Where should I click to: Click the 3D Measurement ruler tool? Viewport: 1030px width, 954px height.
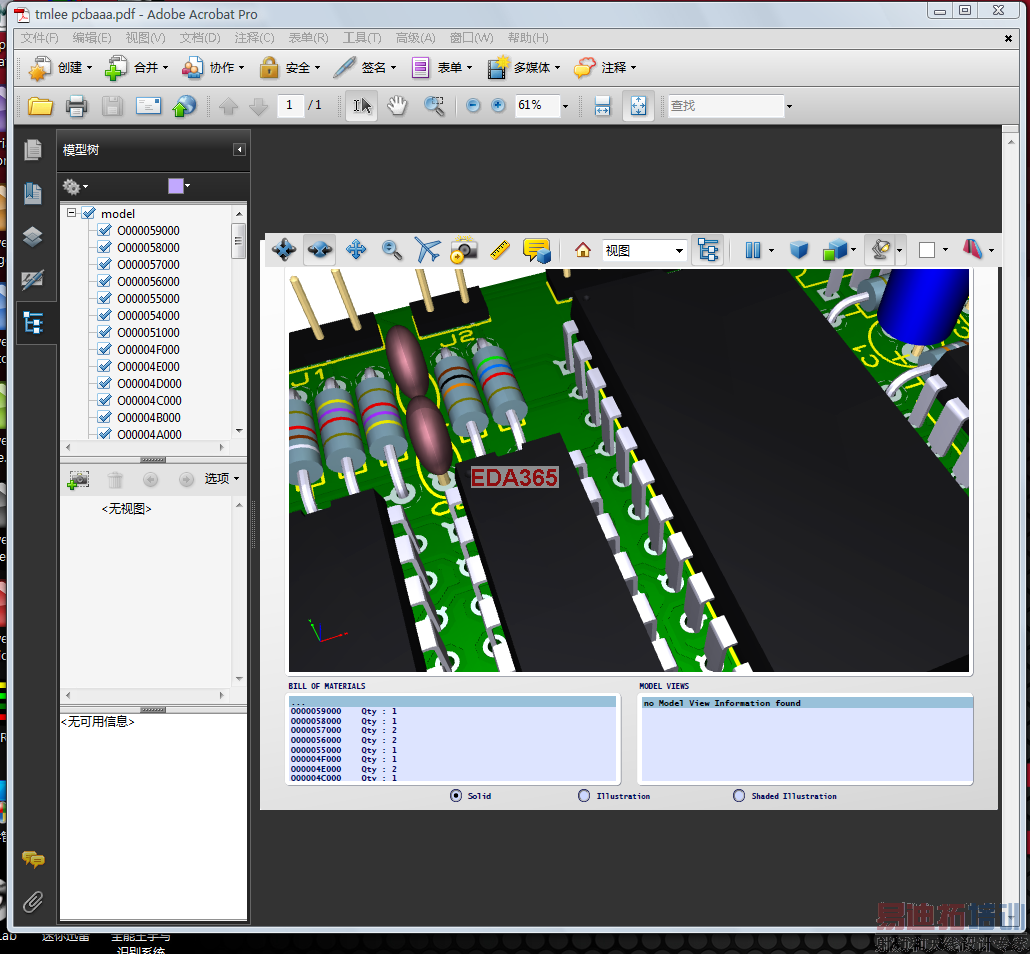[500, 250]
